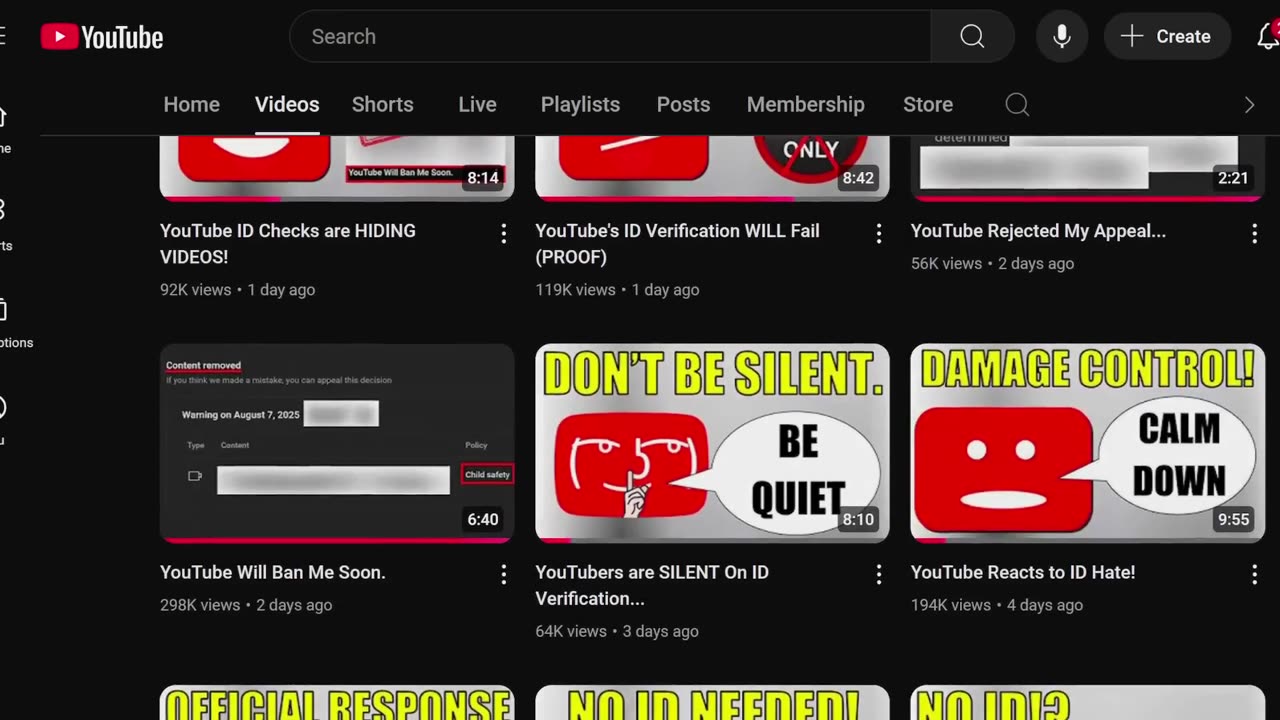Click the thumbnail with 2:21 duration
Viewport: 1280px width, 720px height.
click(1088, 168)
